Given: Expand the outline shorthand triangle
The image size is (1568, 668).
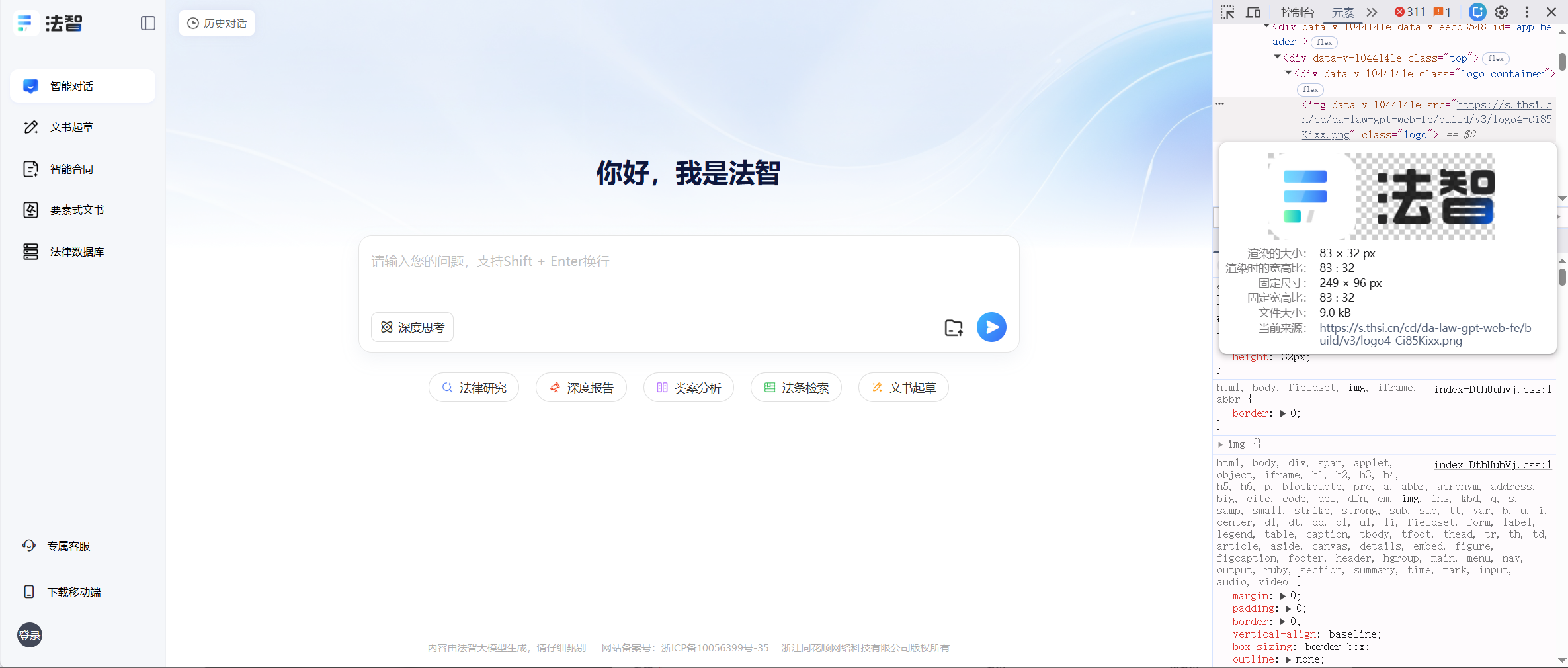Looking at the screenshot, I should (1288, 659).
